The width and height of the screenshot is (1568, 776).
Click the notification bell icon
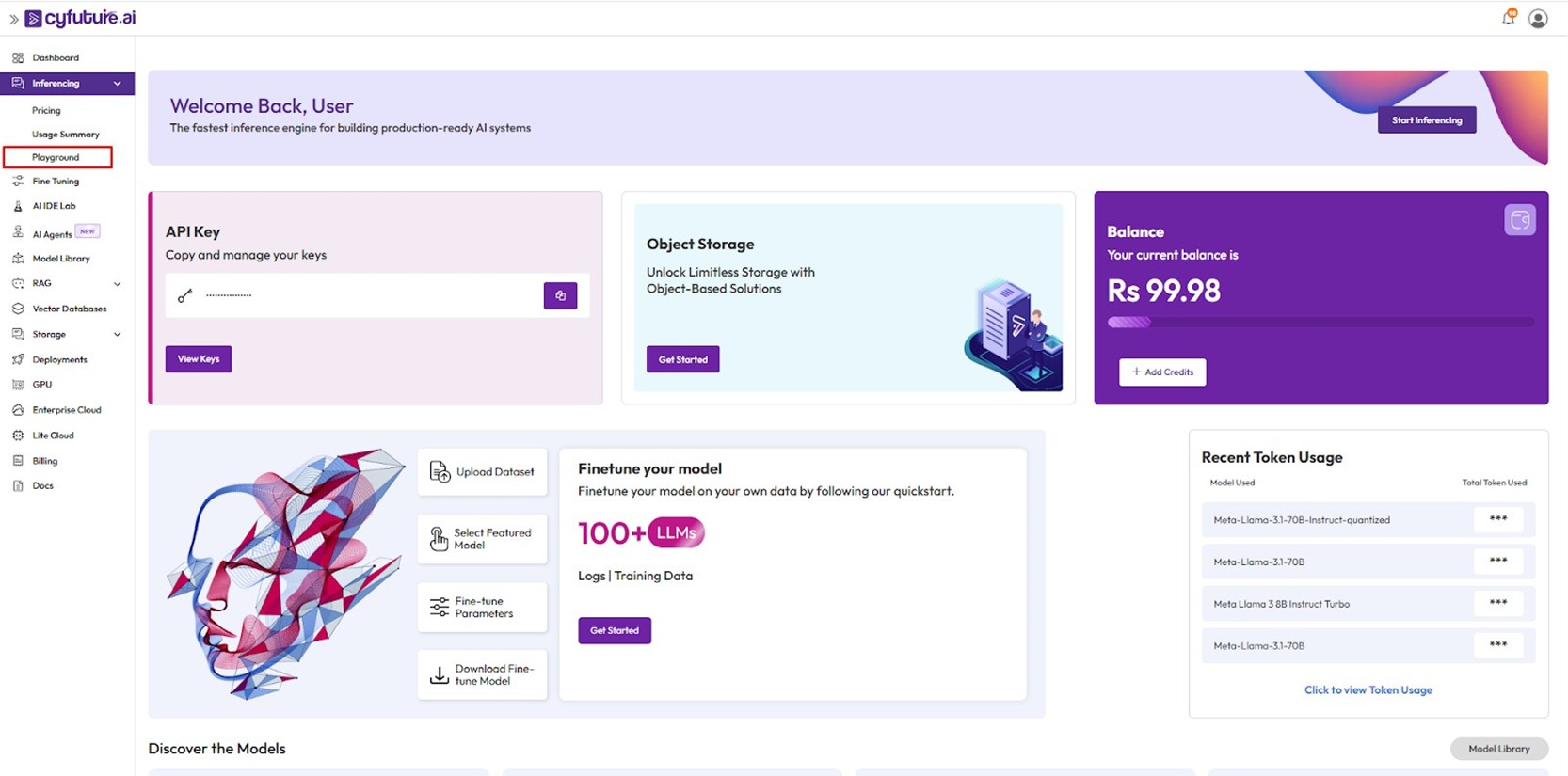pyautogui.click(x=1509, y=17)
